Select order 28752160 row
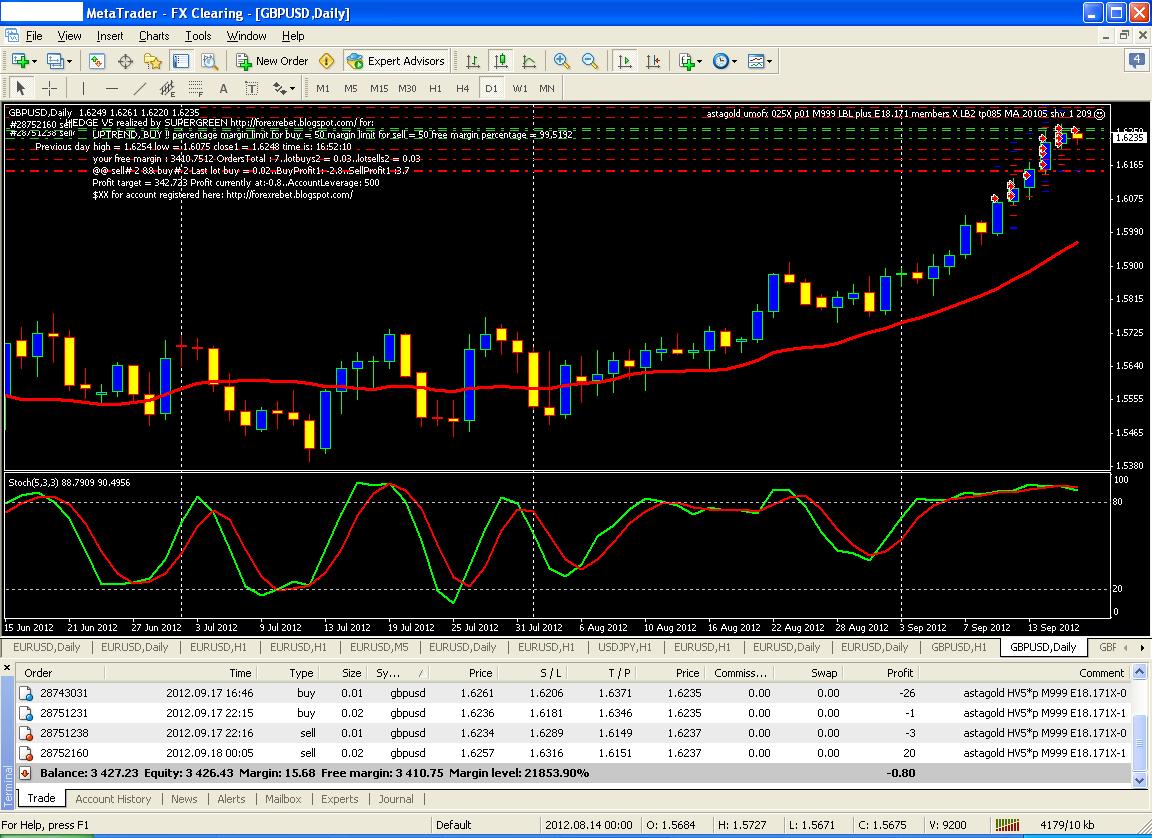The image size is (1152, 838). click(x=573, y=753)
